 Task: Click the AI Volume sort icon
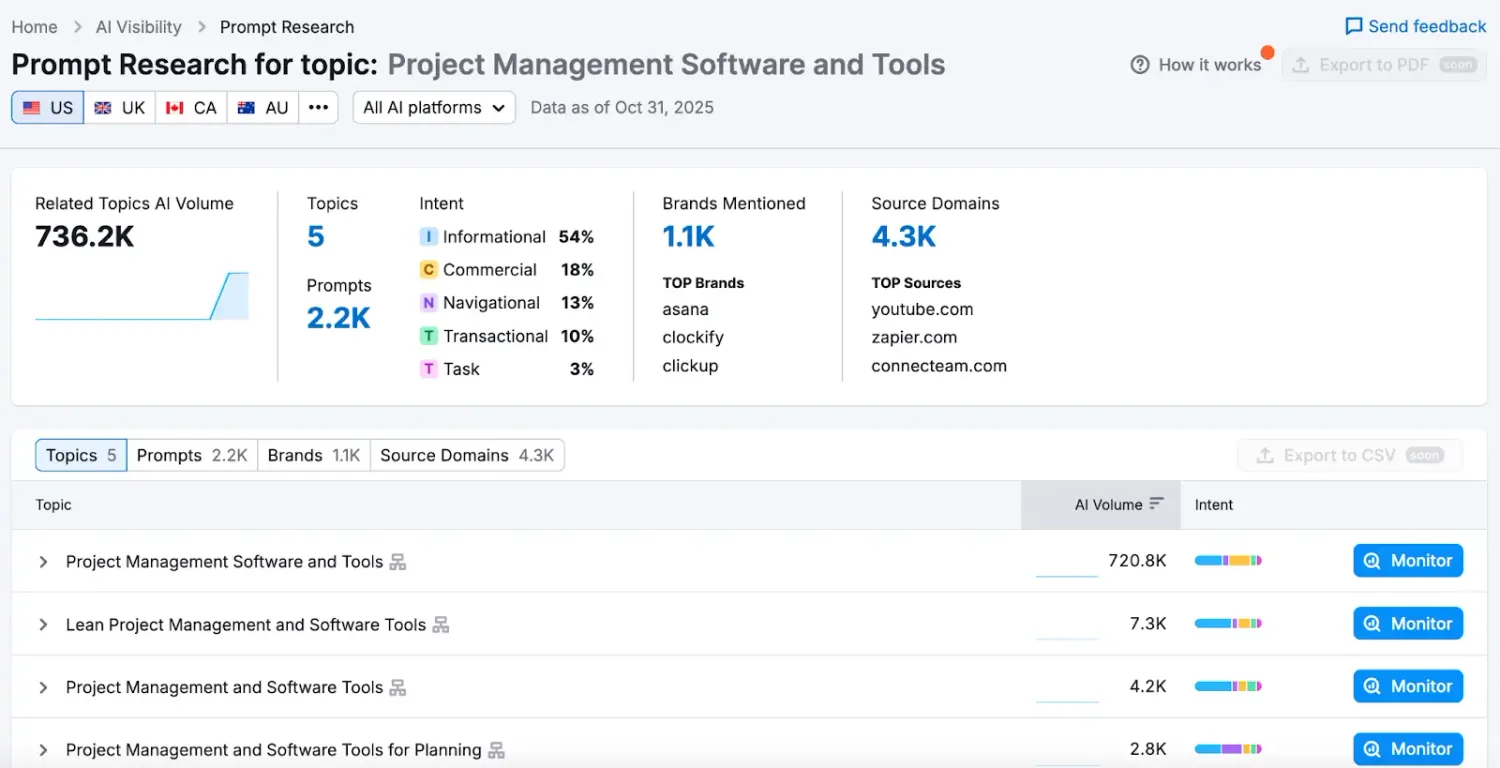coord(1156,504)
